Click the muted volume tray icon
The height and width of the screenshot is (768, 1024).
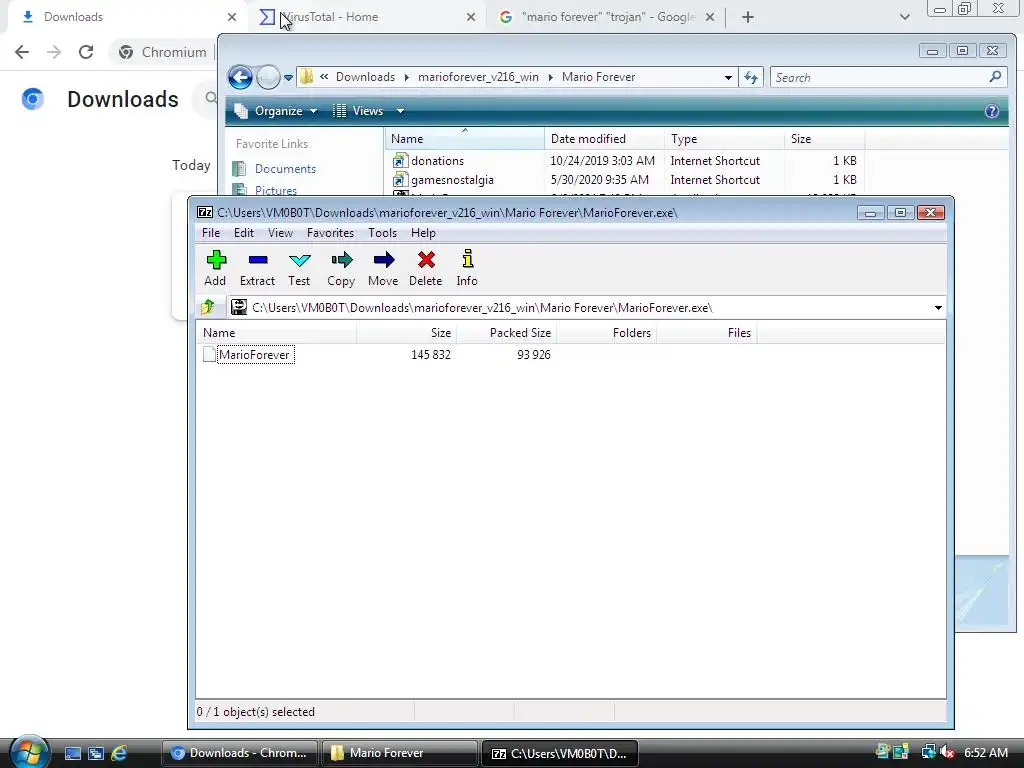click(947, 752)
